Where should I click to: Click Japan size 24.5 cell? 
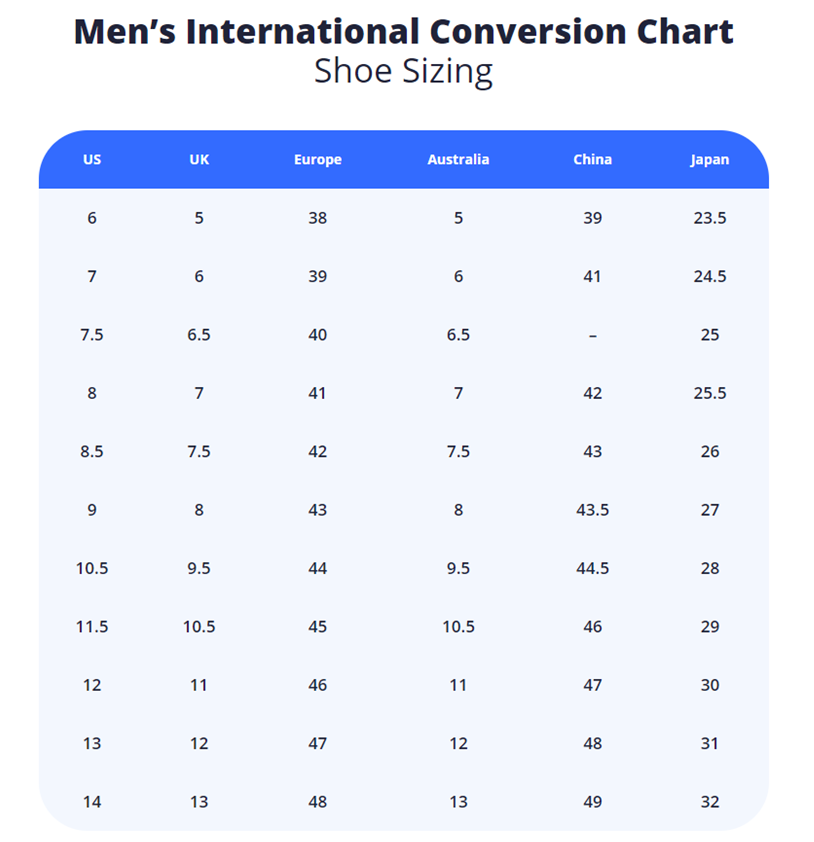(709, 277)
